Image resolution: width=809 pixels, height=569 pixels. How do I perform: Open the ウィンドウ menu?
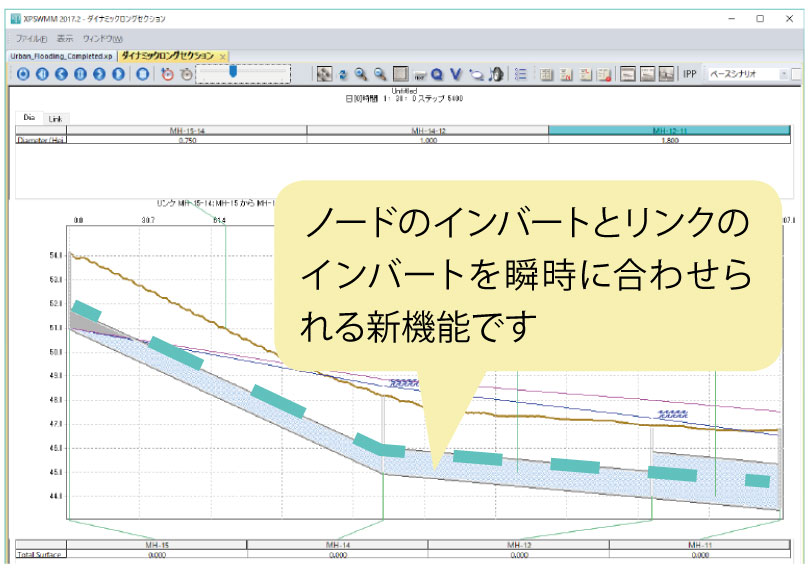click(x=103, y=39)
